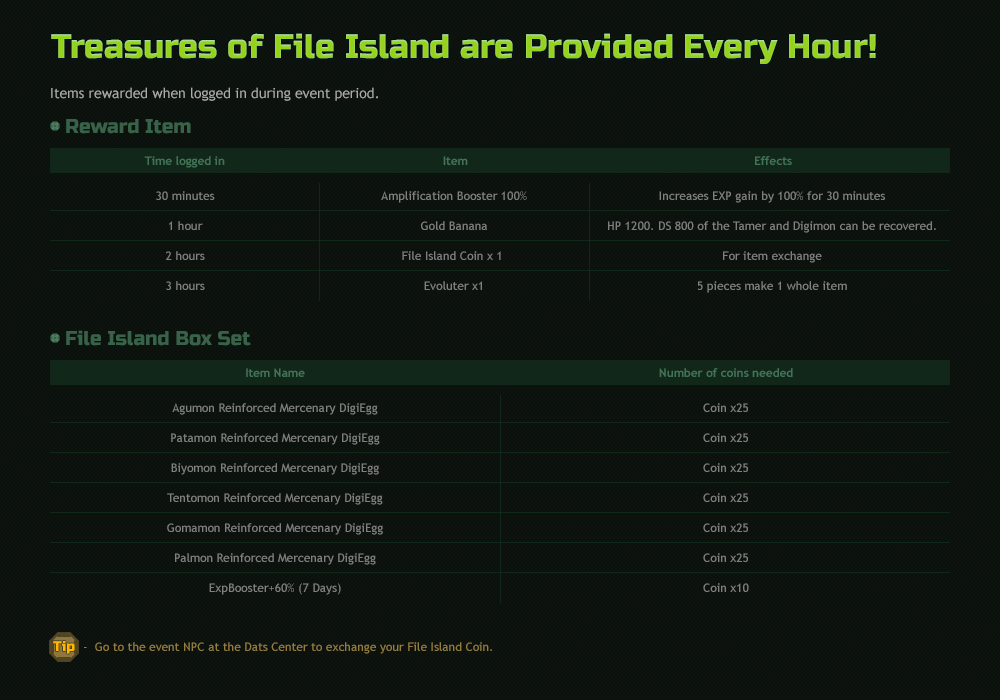Click the bullet icon beside File Island Box Set
This screenshot has height=700, width=1000.
pyautogui.click(x=55, y=338)
